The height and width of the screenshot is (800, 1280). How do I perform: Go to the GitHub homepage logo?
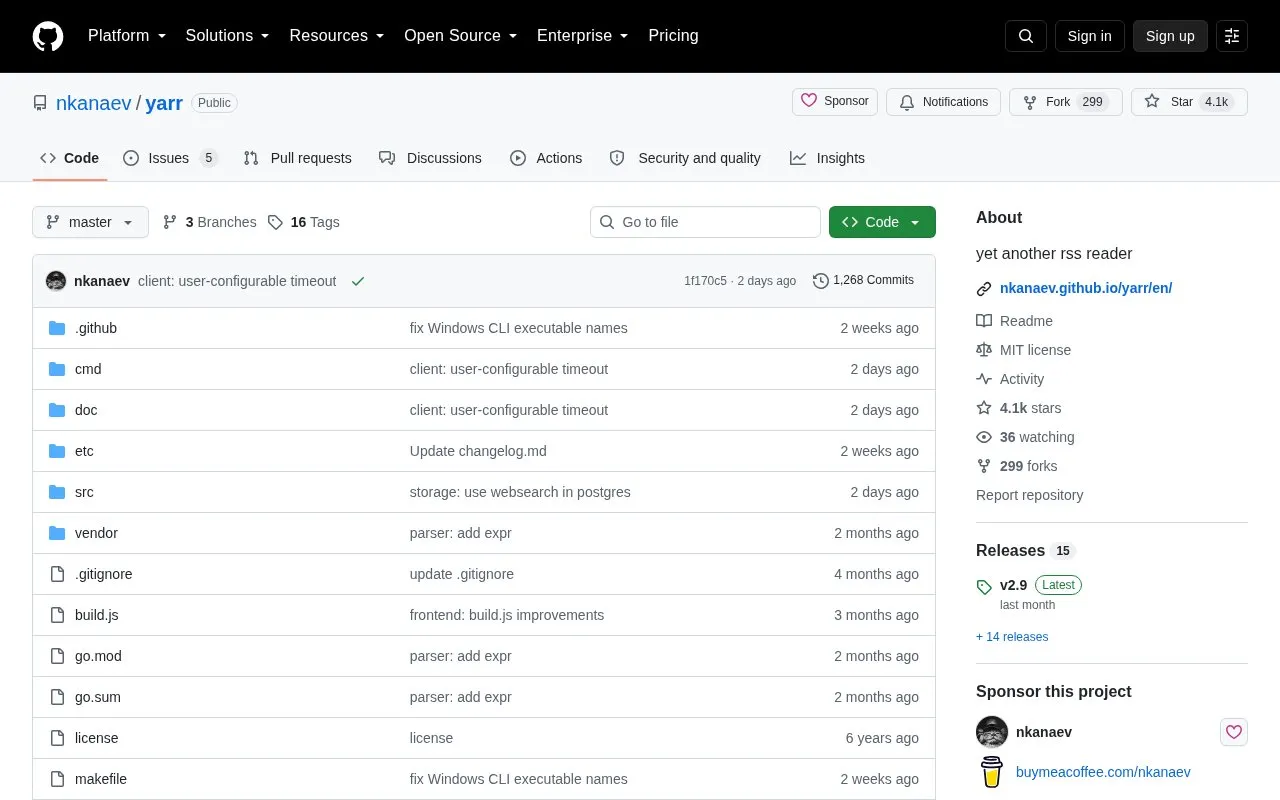[48, 36]
